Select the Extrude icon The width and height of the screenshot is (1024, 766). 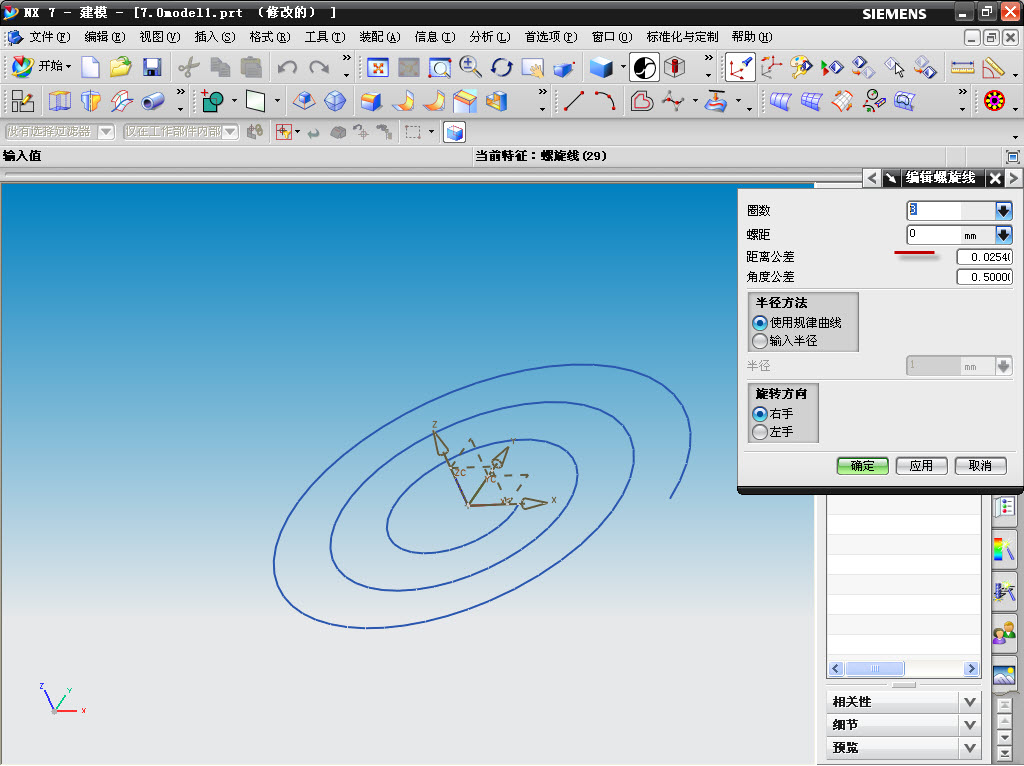(60, 101)
